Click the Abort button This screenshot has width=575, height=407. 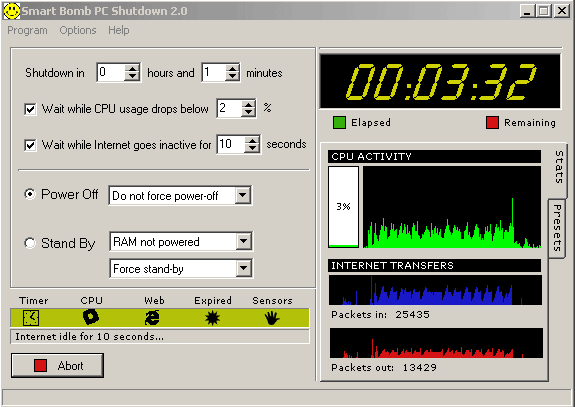click(x=57, y=365)
